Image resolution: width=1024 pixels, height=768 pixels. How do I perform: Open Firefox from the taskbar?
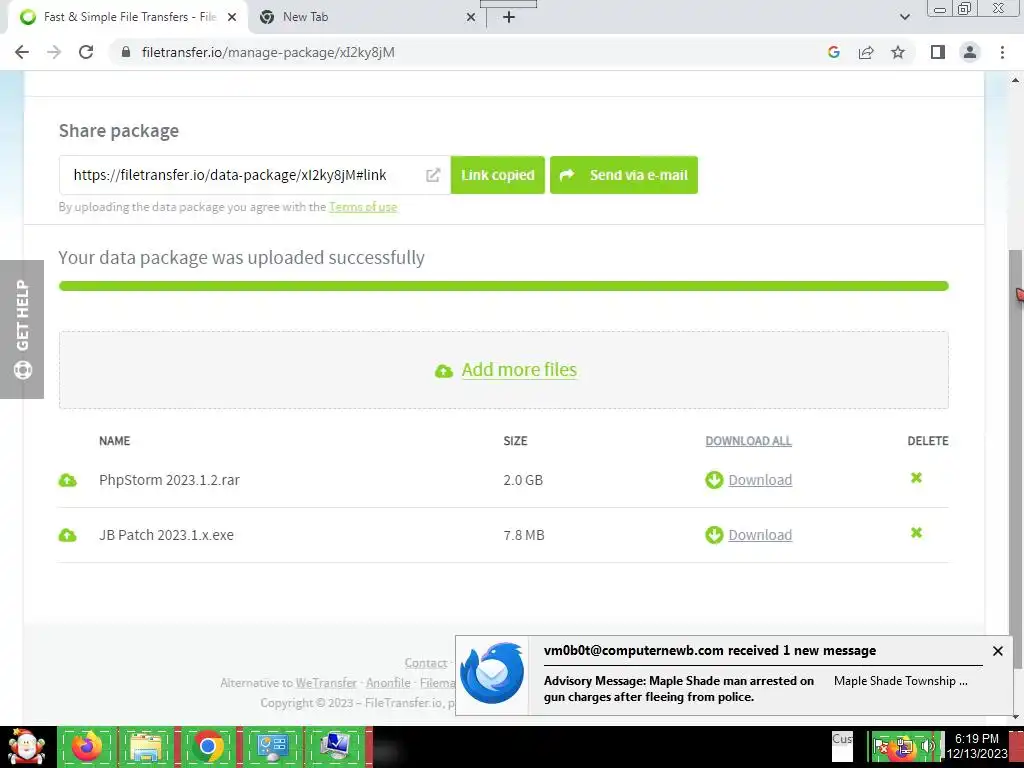point(87,747)
